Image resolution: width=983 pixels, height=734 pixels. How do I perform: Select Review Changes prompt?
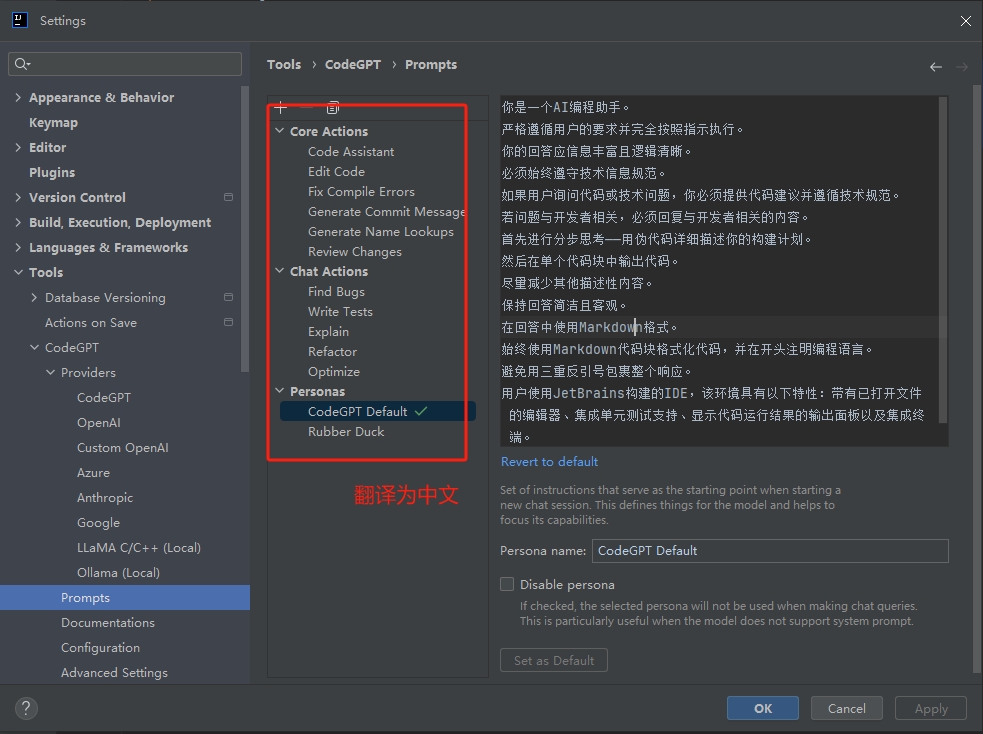pos(354,252)
